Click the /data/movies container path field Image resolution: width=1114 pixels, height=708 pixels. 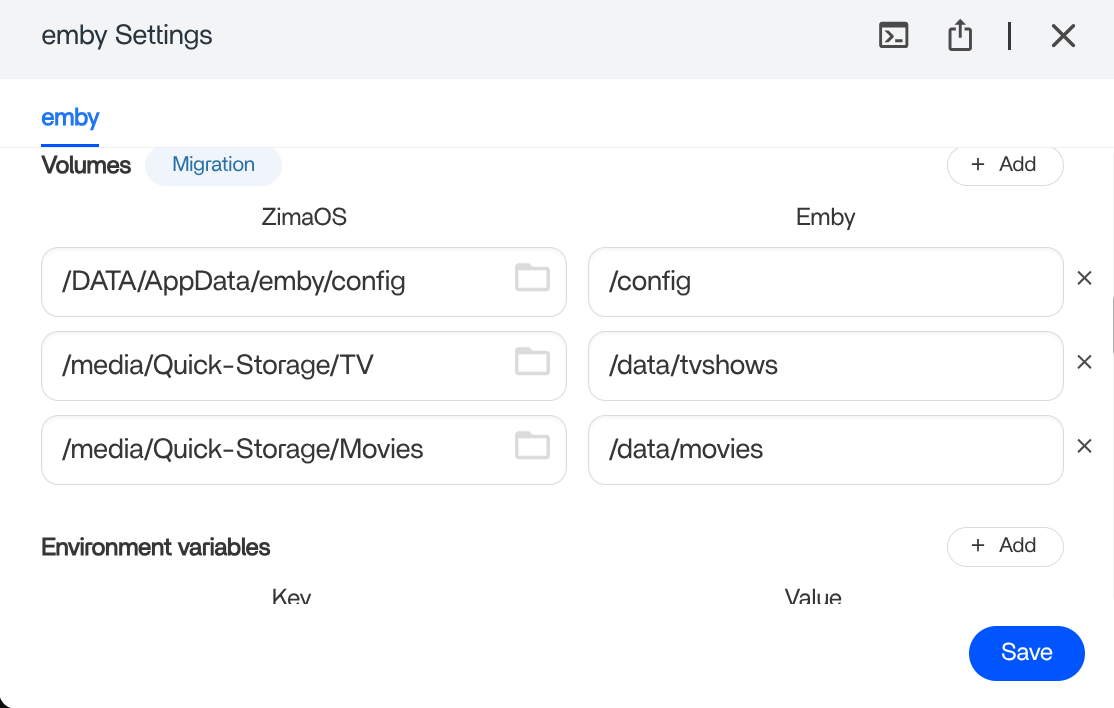(x=824, y=450)
